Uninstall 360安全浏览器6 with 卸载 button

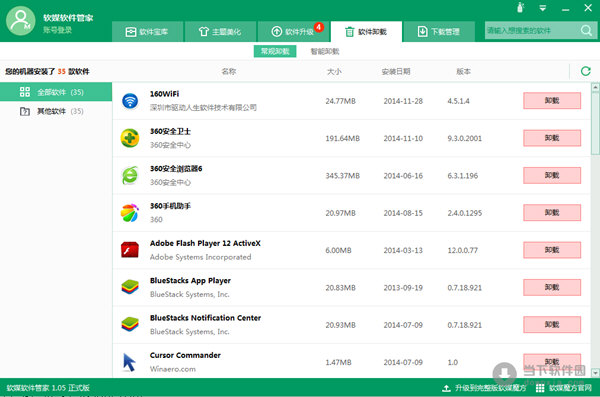coord(552,175)
